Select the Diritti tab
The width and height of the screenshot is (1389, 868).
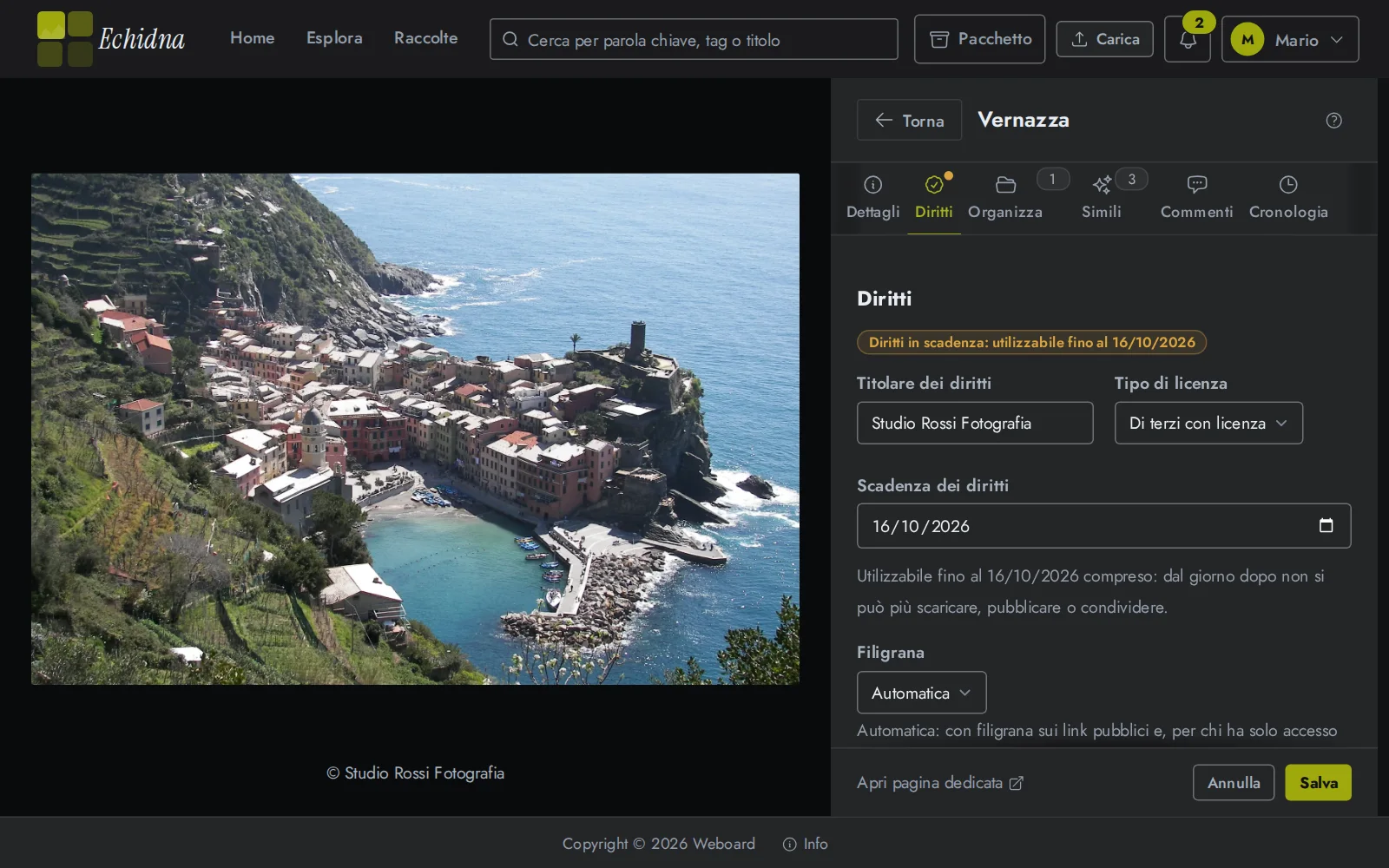[934, 198]
